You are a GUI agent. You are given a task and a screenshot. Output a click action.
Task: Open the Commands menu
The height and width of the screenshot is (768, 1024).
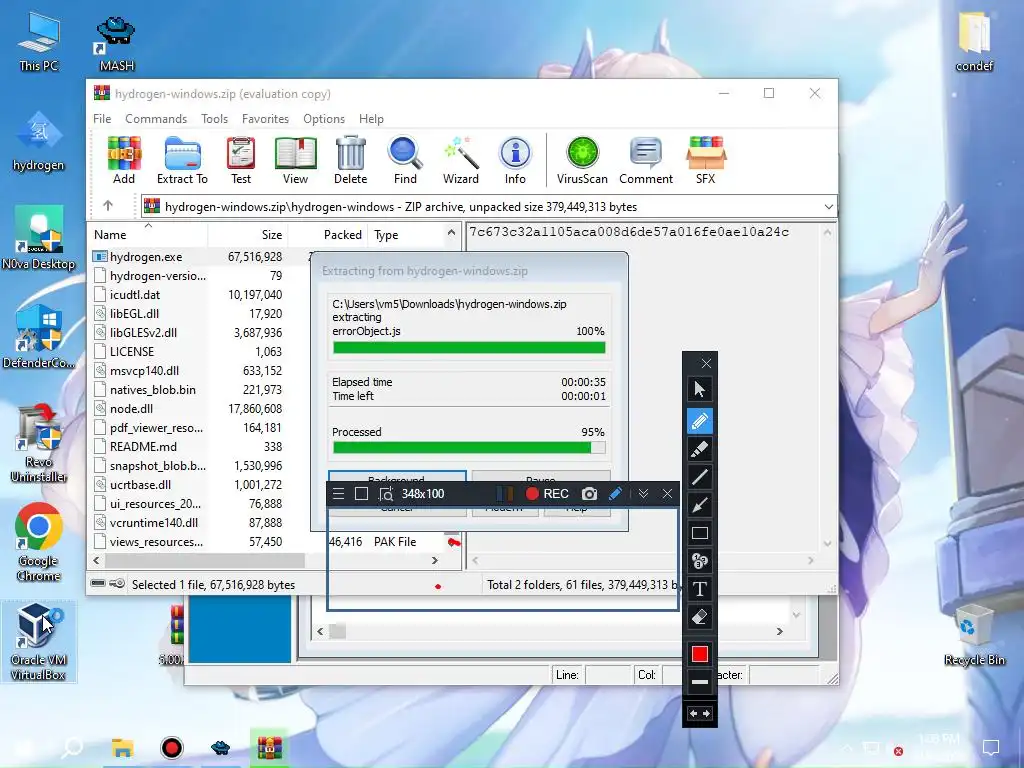pyautogui.click(x=156, y=119)
